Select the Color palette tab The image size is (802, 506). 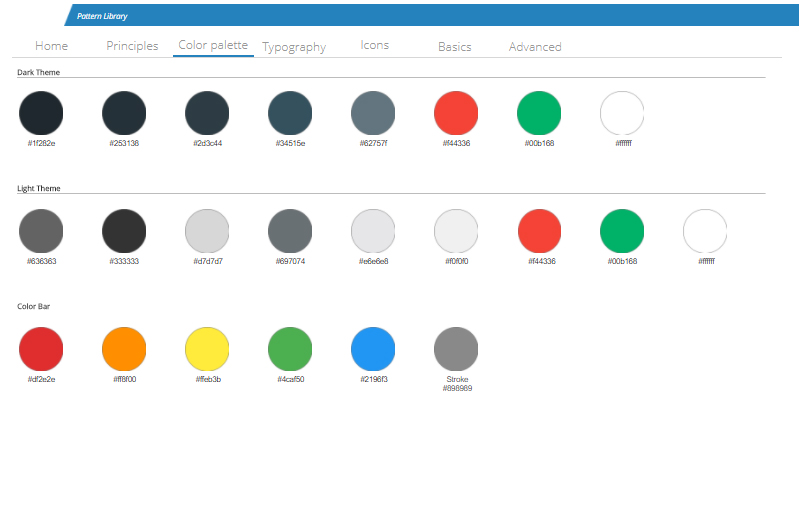[213, 45]
